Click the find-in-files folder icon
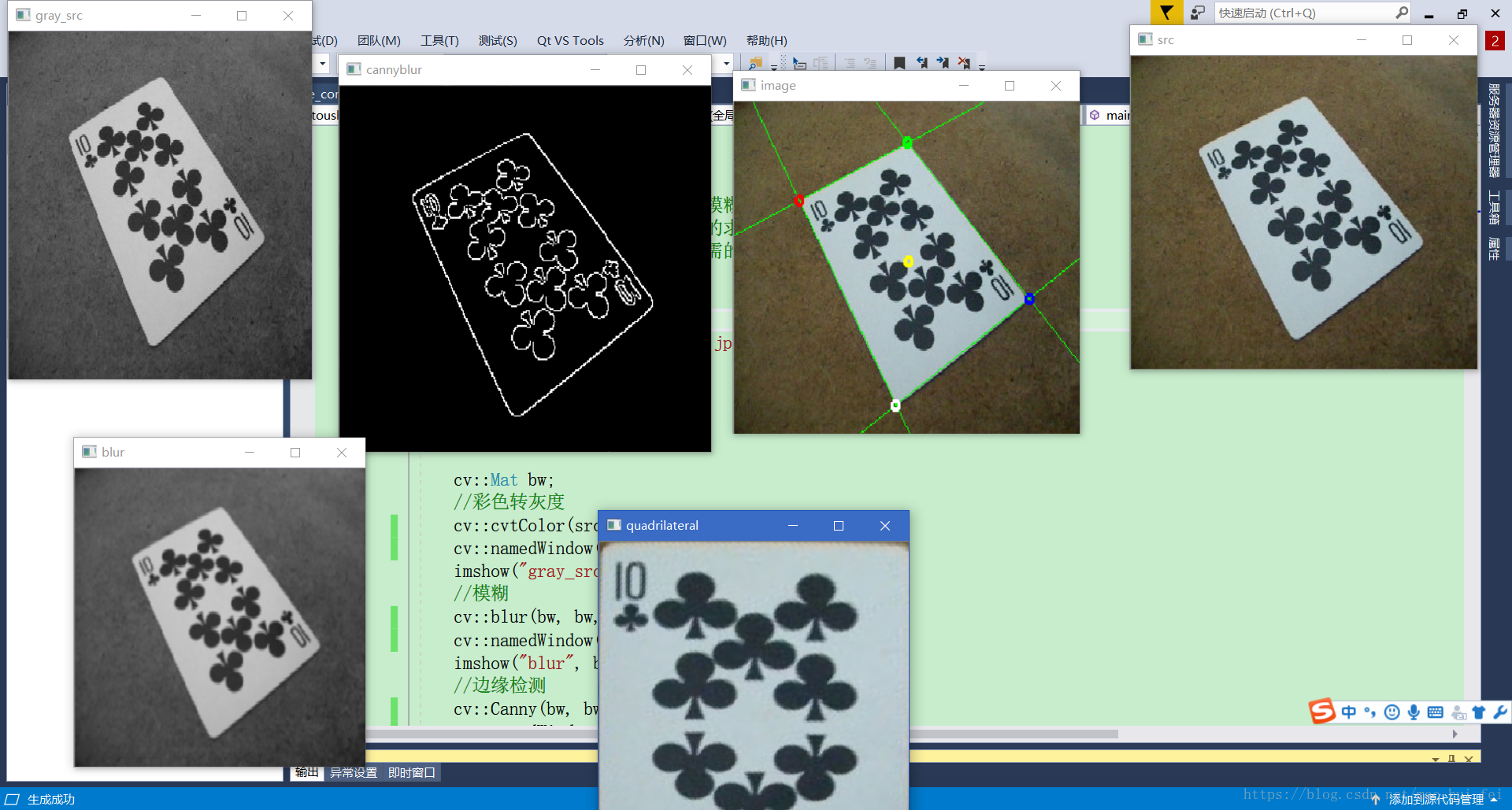The image size is (1512, 810). (755, 64)
